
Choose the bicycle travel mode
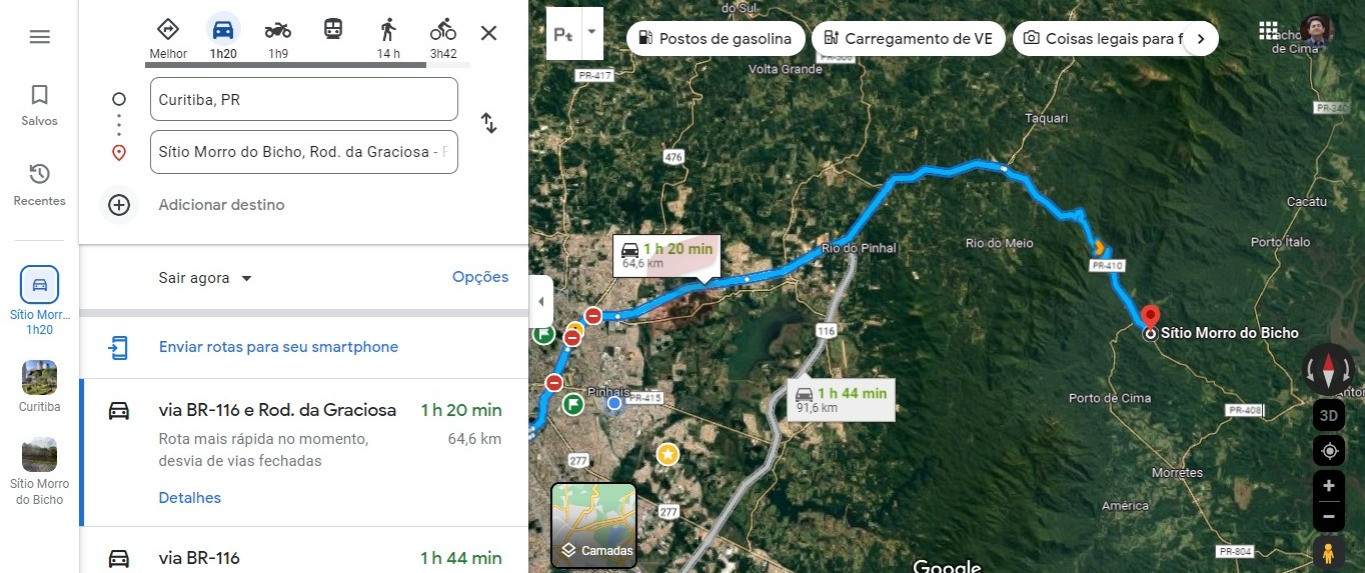click(443, 37)
